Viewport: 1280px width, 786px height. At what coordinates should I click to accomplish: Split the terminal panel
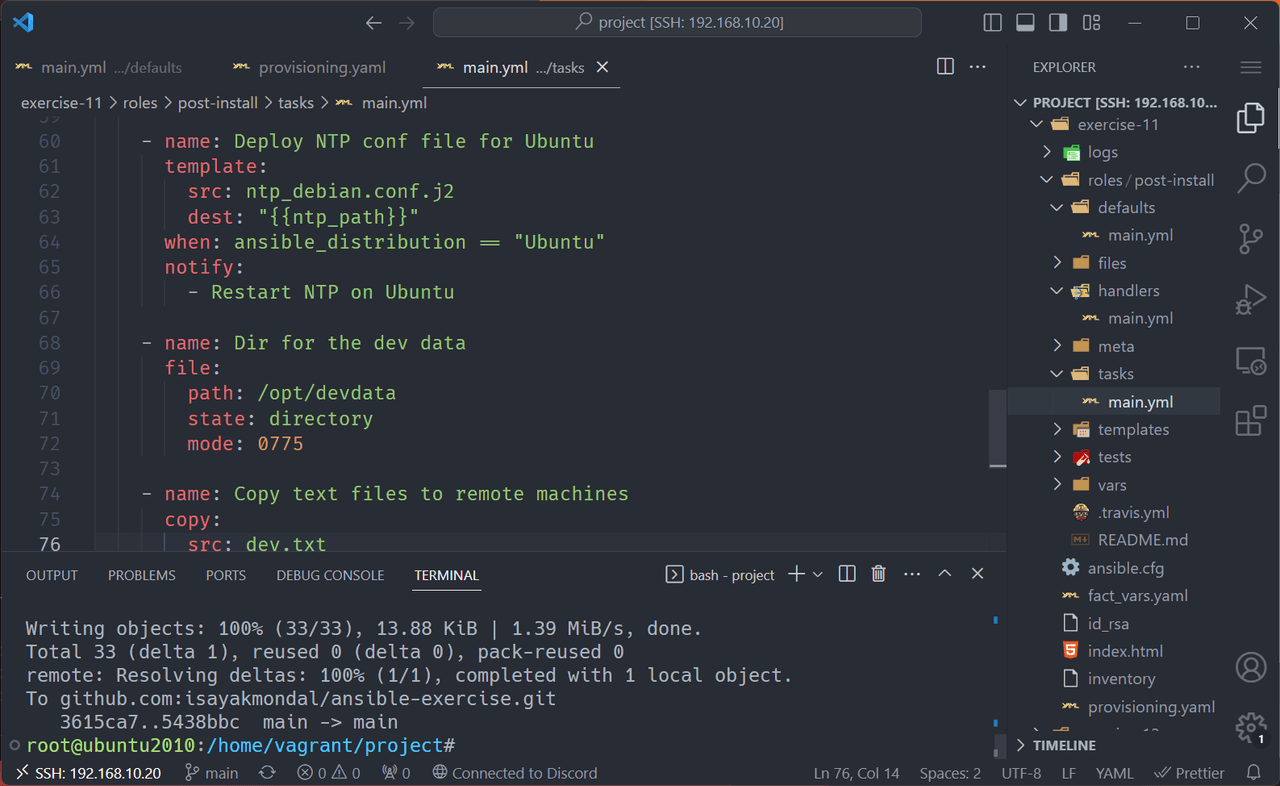pyautogui.click(x=847, y=574)
